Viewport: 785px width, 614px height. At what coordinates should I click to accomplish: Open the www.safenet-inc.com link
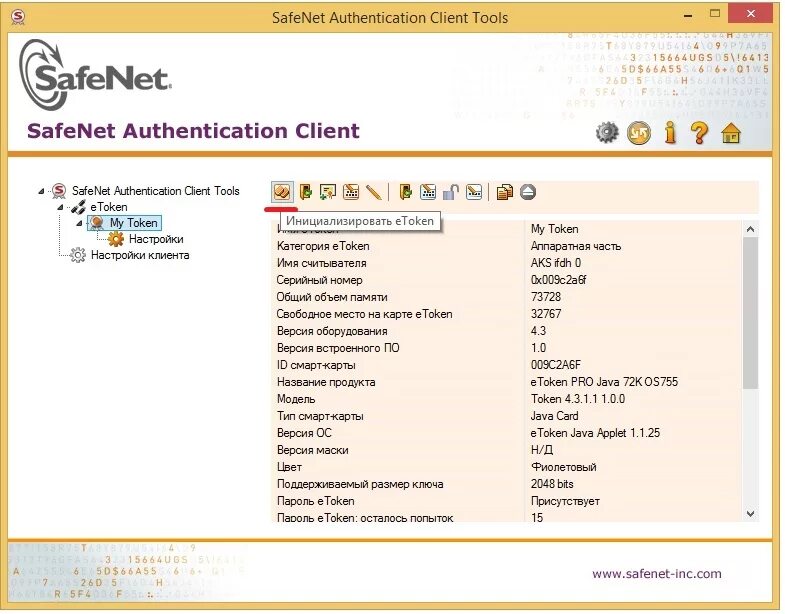[656, 573]
